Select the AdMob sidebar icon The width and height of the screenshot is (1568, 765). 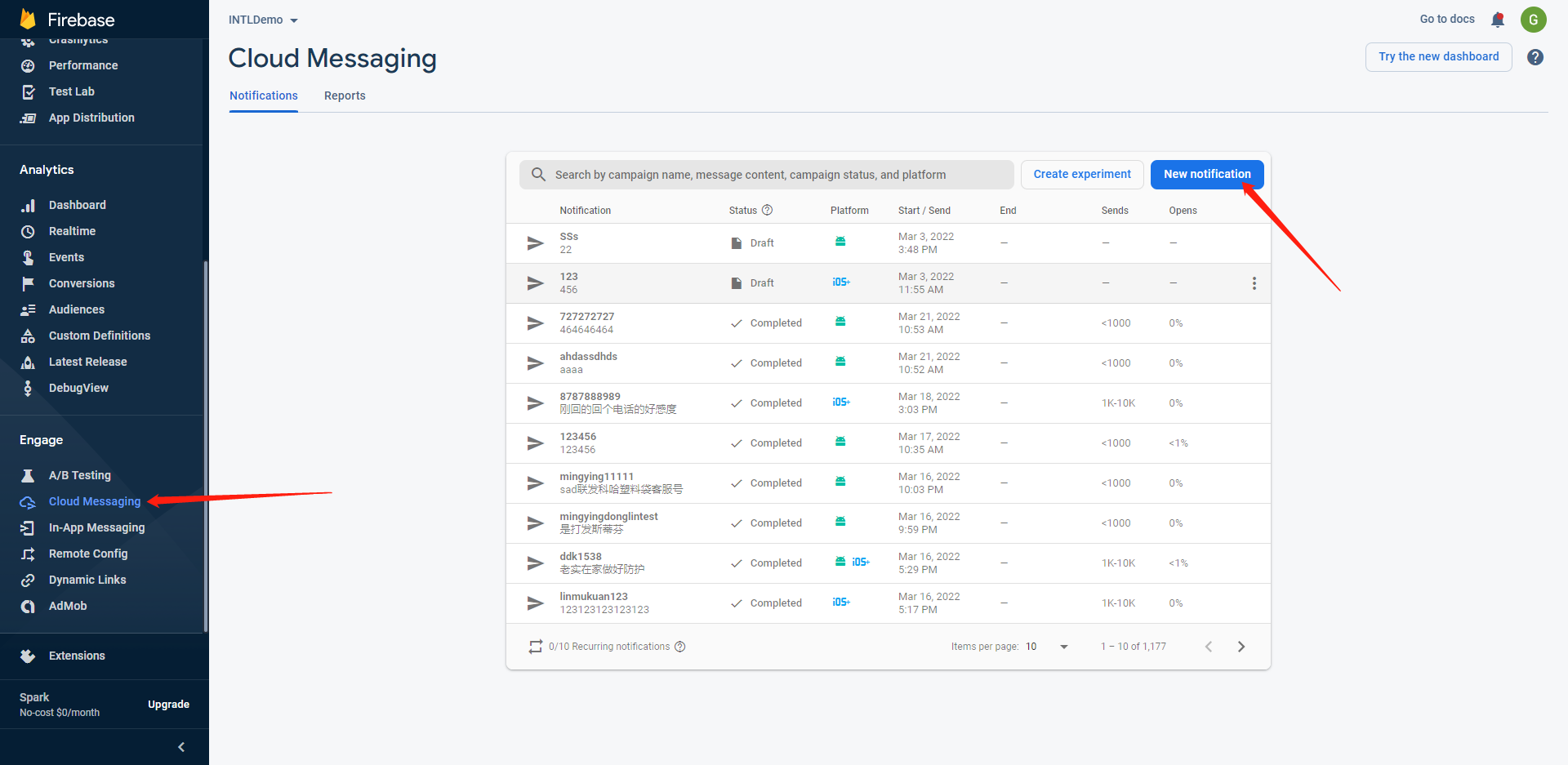28,606
